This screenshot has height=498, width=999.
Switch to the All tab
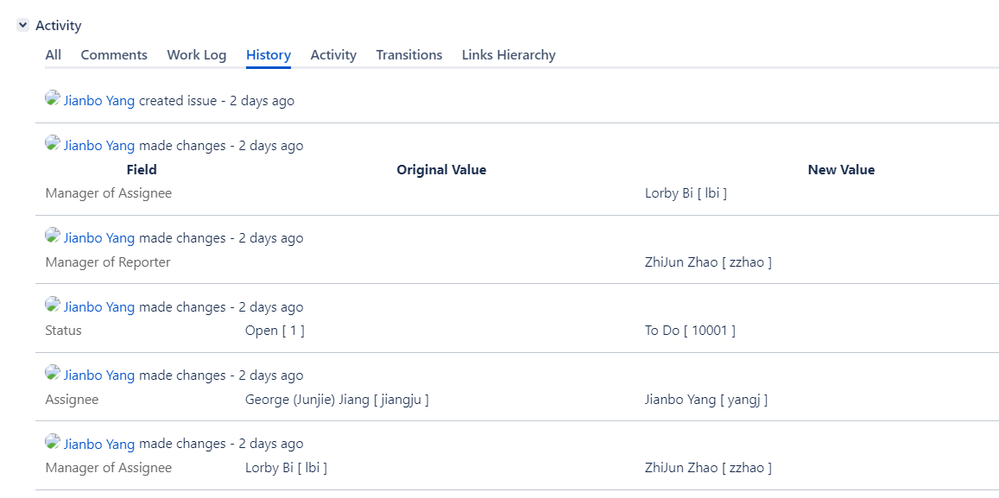coord(54,55)
